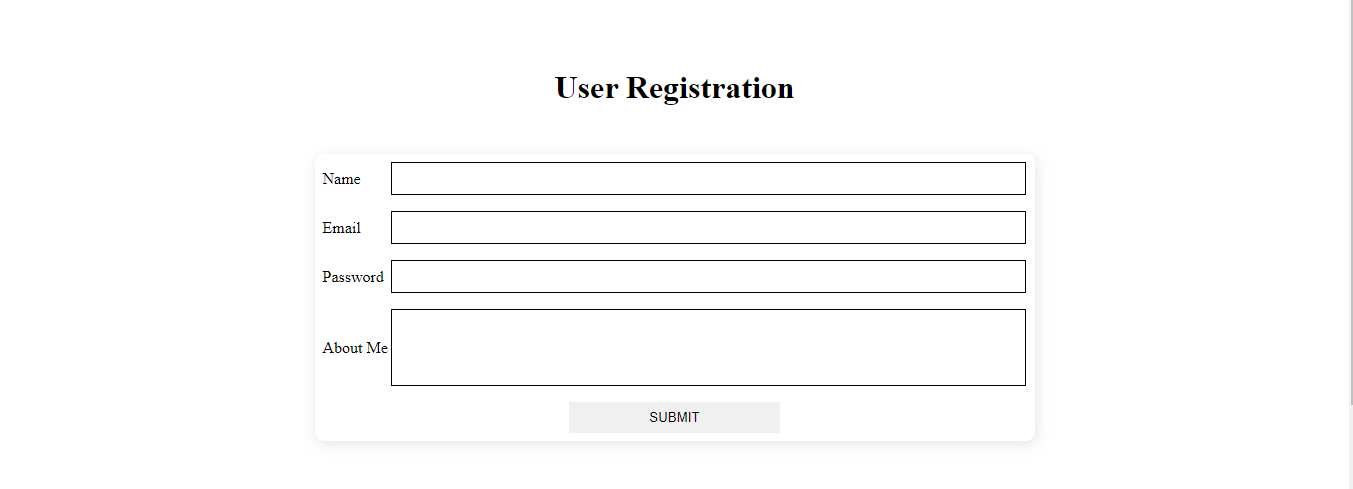Click the Email label text

(x=341, y=228)
